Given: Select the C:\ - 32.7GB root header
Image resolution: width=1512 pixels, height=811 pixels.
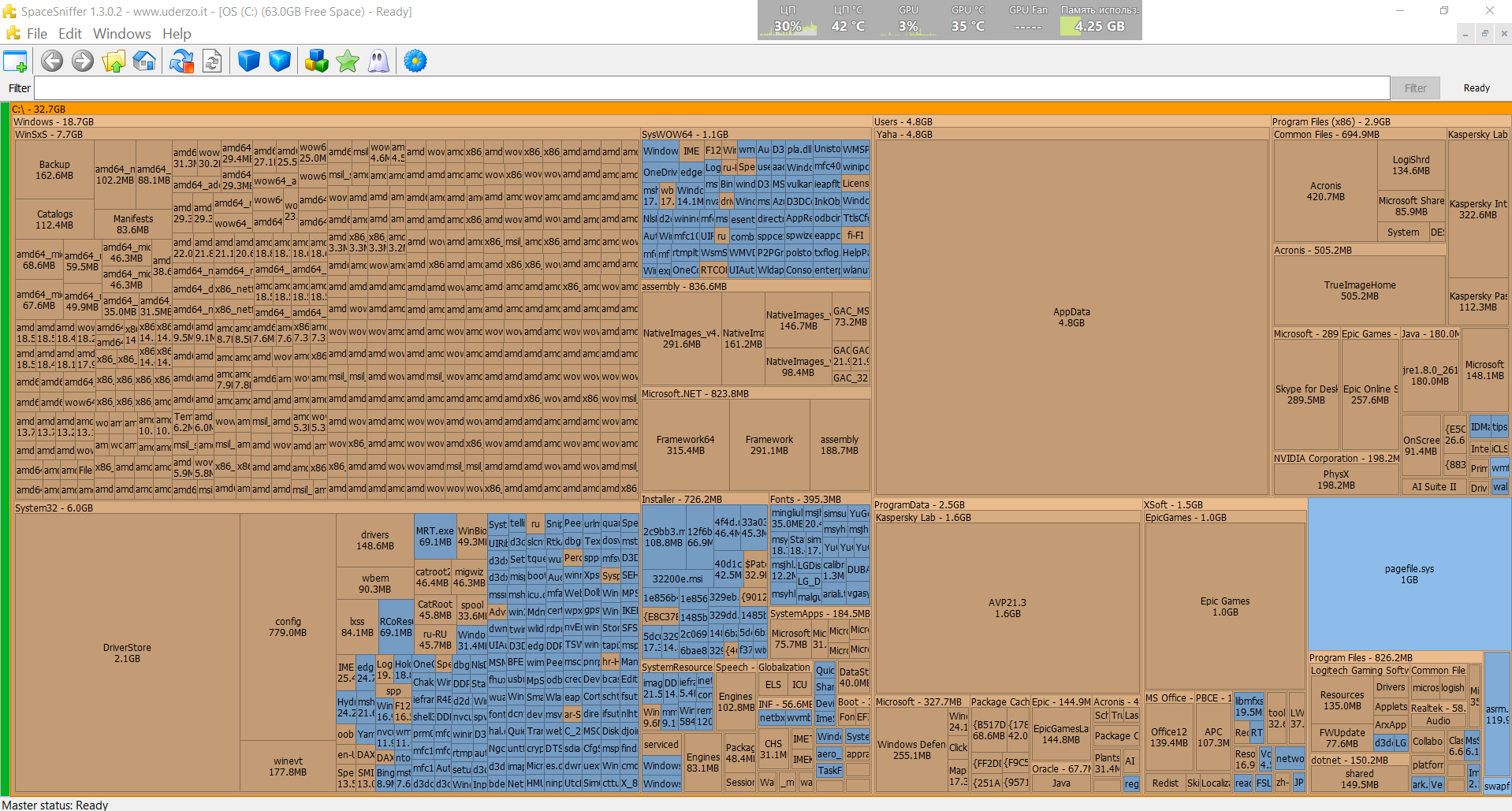Looking at the screenshot, I should point(761,109).
